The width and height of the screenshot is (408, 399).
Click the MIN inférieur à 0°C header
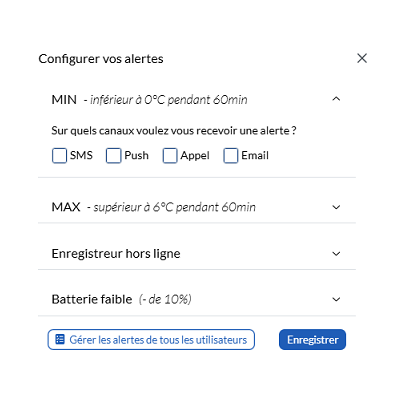197,99
